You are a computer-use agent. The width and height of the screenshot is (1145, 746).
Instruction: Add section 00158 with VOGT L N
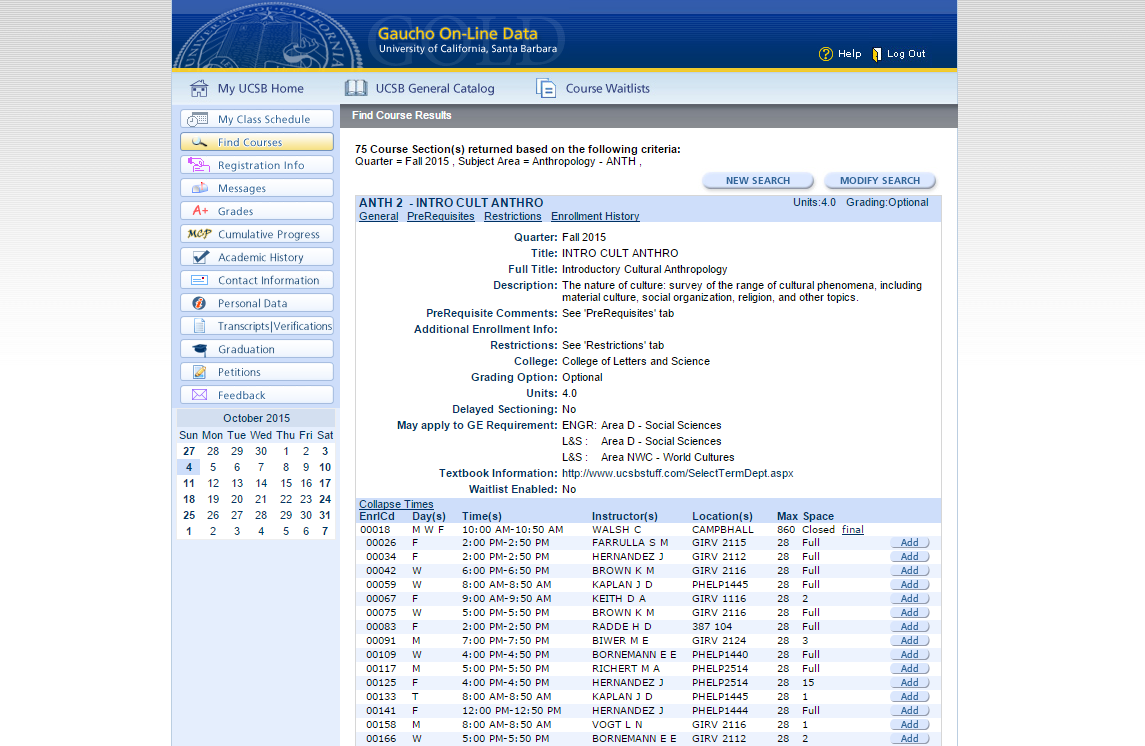(910, 725)
